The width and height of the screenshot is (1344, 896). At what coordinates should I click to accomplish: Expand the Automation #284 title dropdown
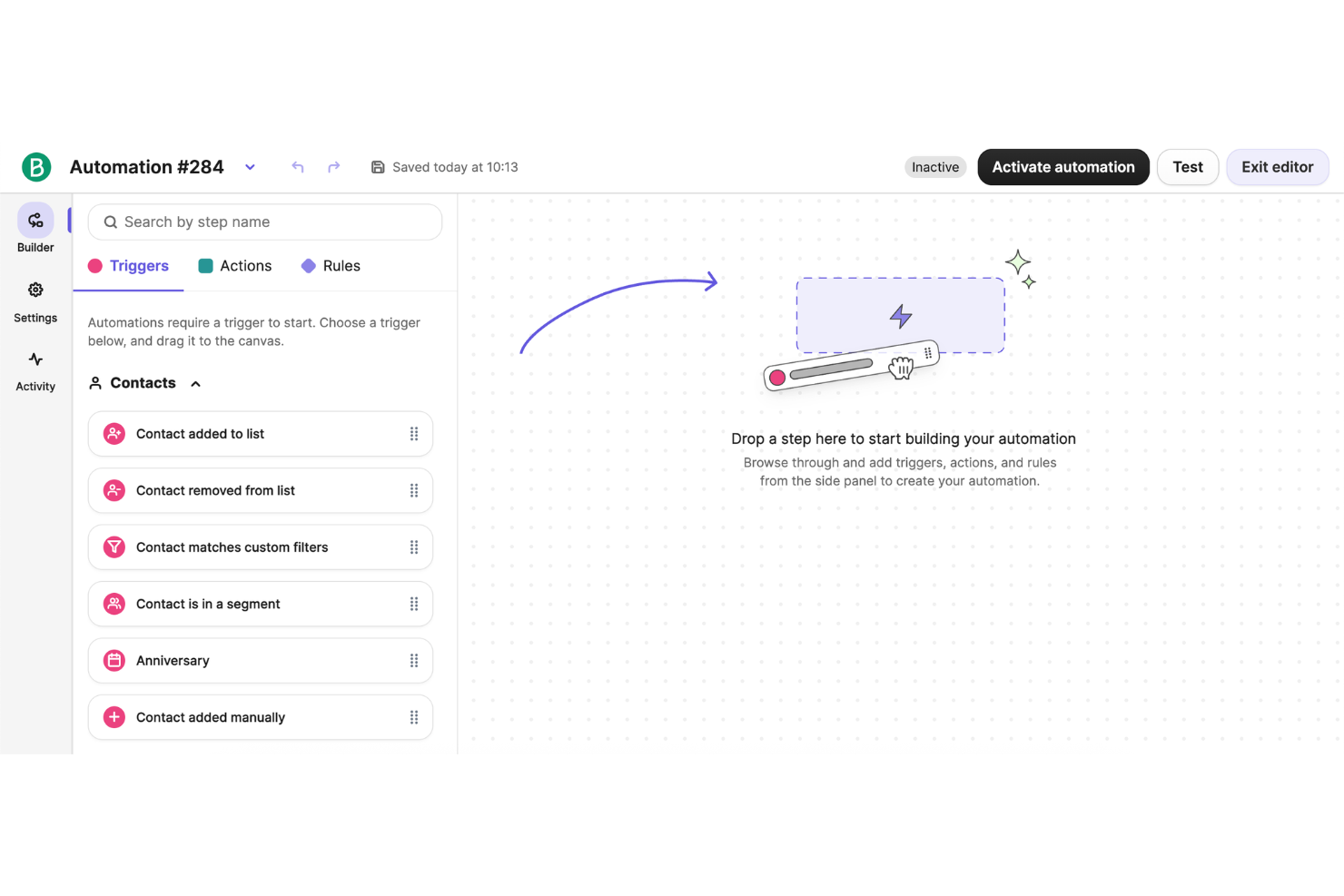(250, 167)
